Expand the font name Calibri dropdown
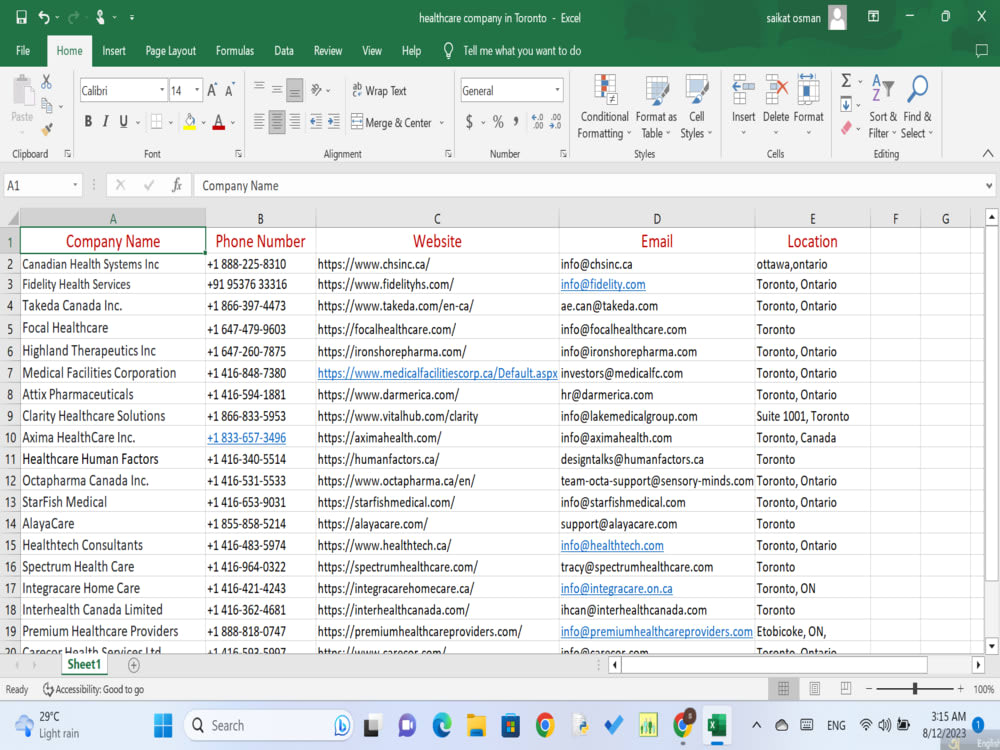Viewport: 1000px width, 750px height. coord(162,91)
